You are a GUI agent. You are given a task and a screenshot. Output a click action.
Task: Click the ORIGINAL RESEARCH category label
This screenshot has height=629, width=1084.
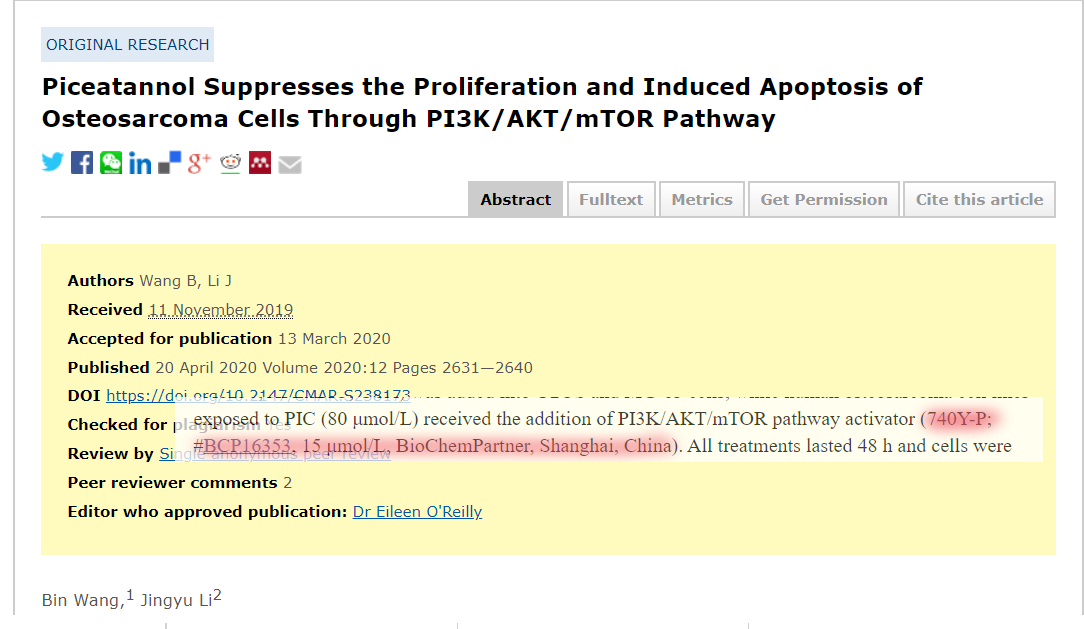click(127, 44)
